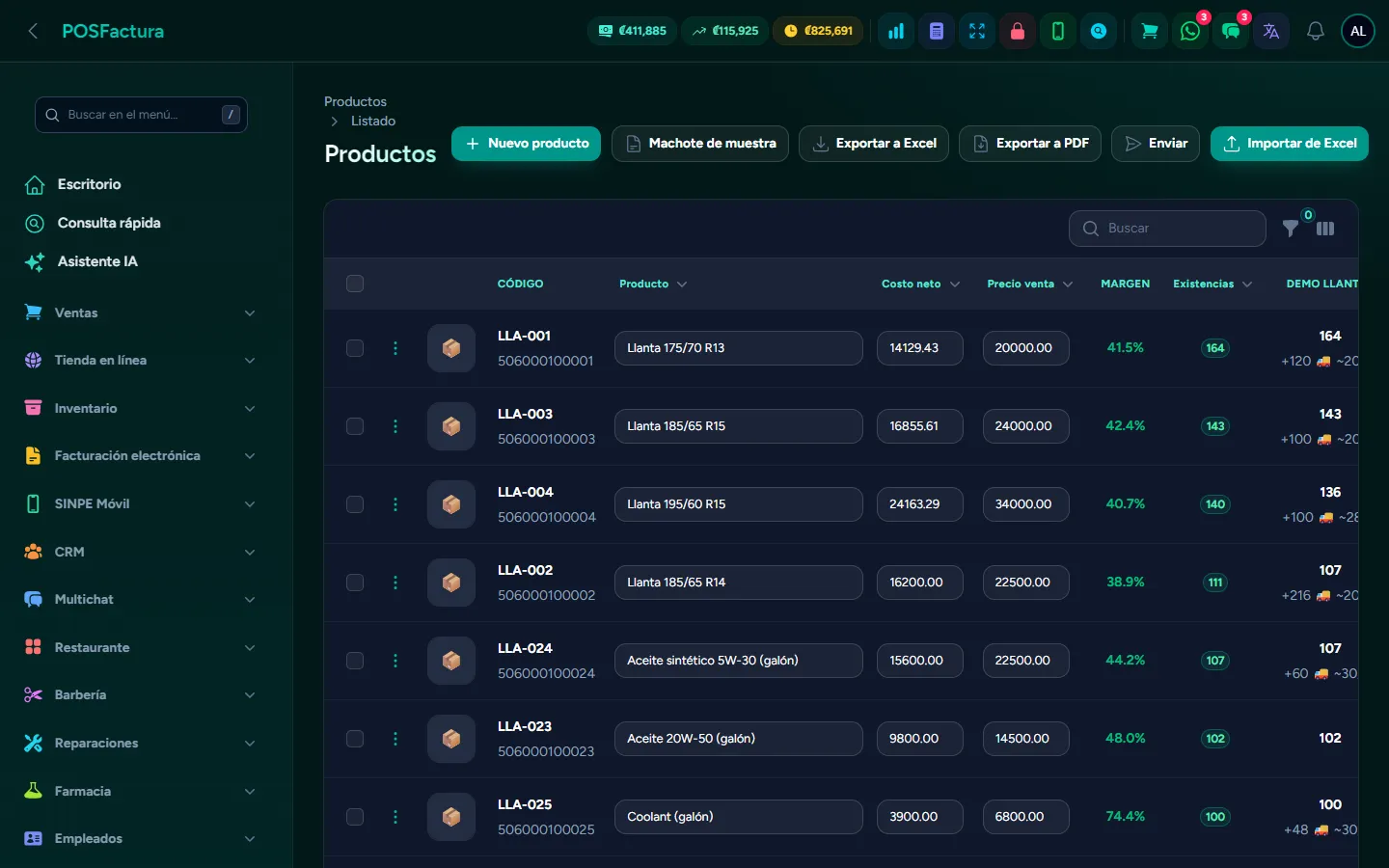
Task: Open the shopping cart icon
Action: click(x=1150, y=31)
